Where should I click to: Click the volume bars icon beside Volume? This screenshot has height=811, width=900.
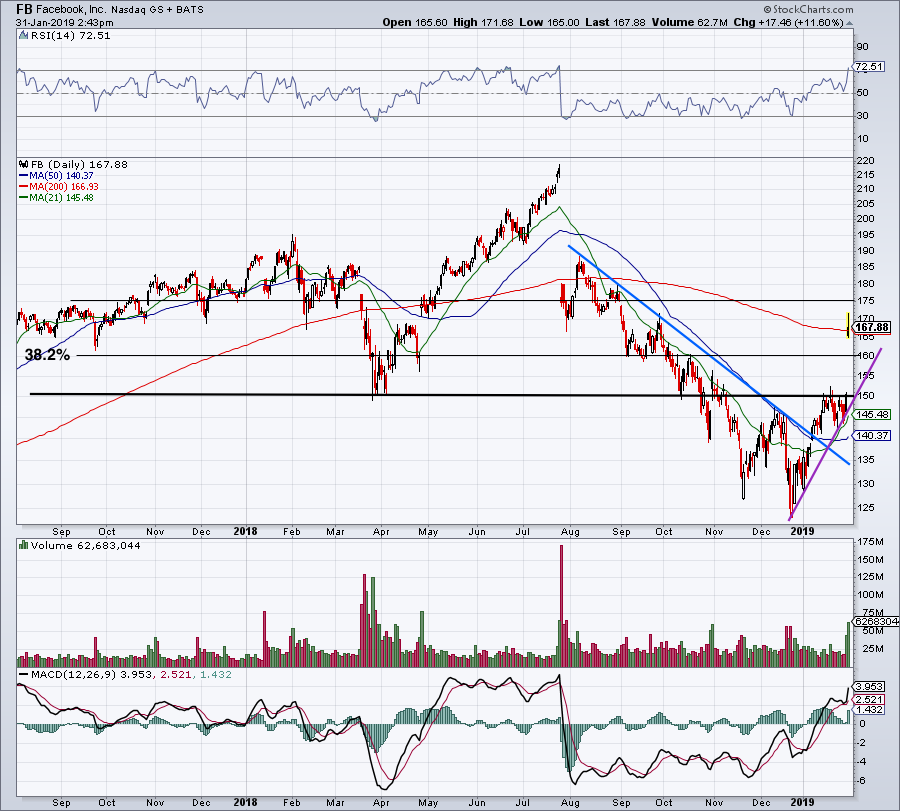24,545
